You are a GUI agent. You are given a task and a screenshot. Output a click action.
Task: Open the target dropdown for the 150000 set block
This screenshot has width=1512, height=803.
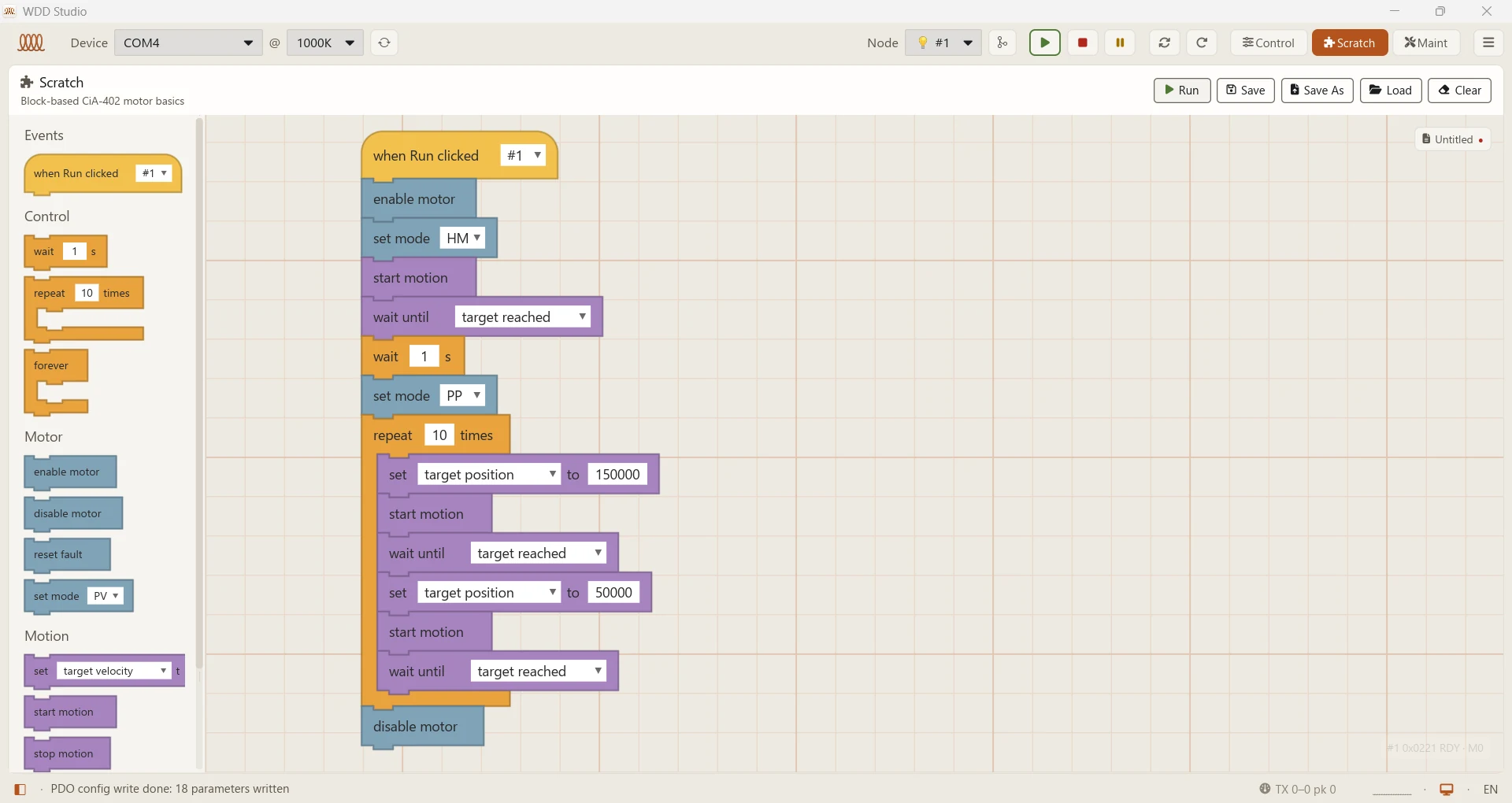(489, 475)
